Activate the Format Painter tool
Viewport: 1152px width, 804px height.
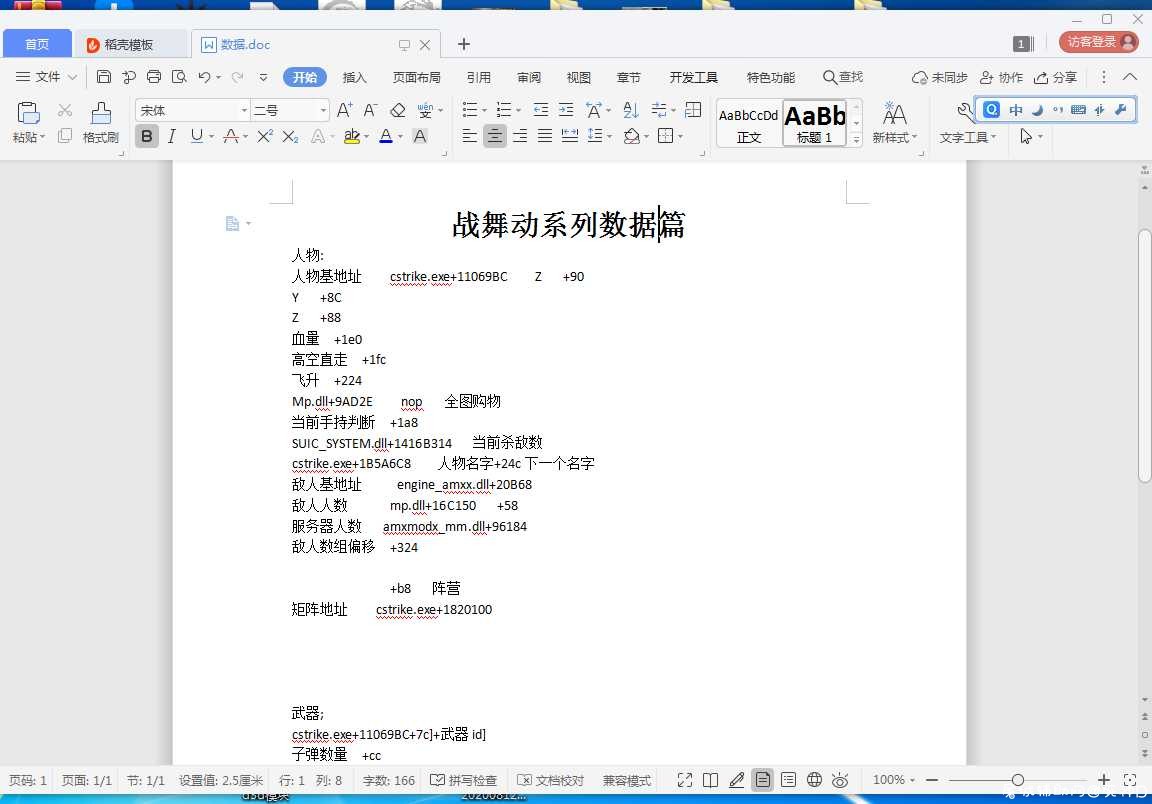point(101,121)
